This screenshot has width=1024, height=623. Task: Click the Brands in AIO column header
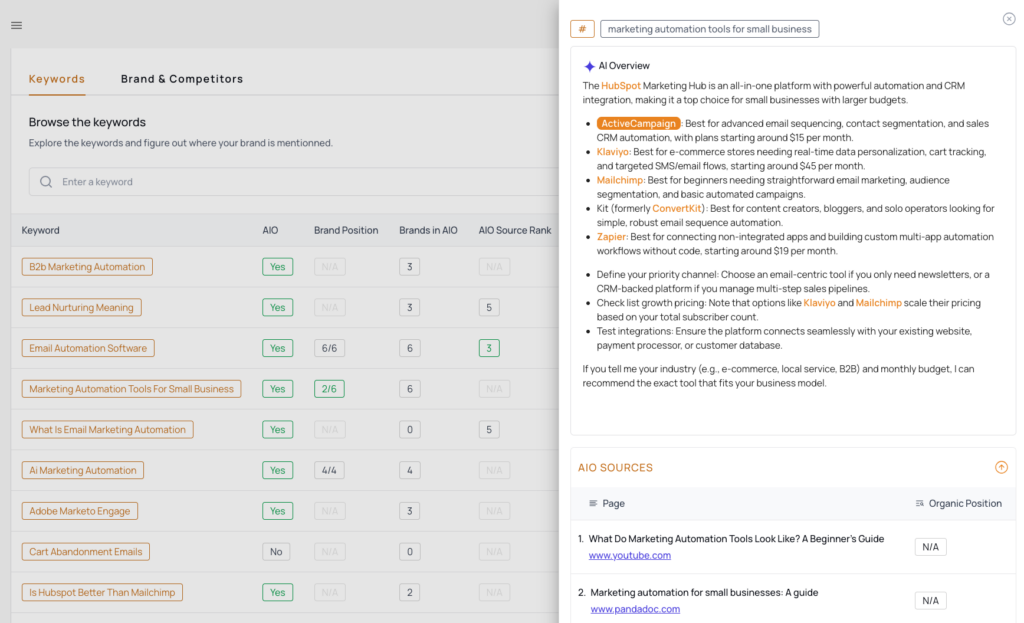[428, 230]
